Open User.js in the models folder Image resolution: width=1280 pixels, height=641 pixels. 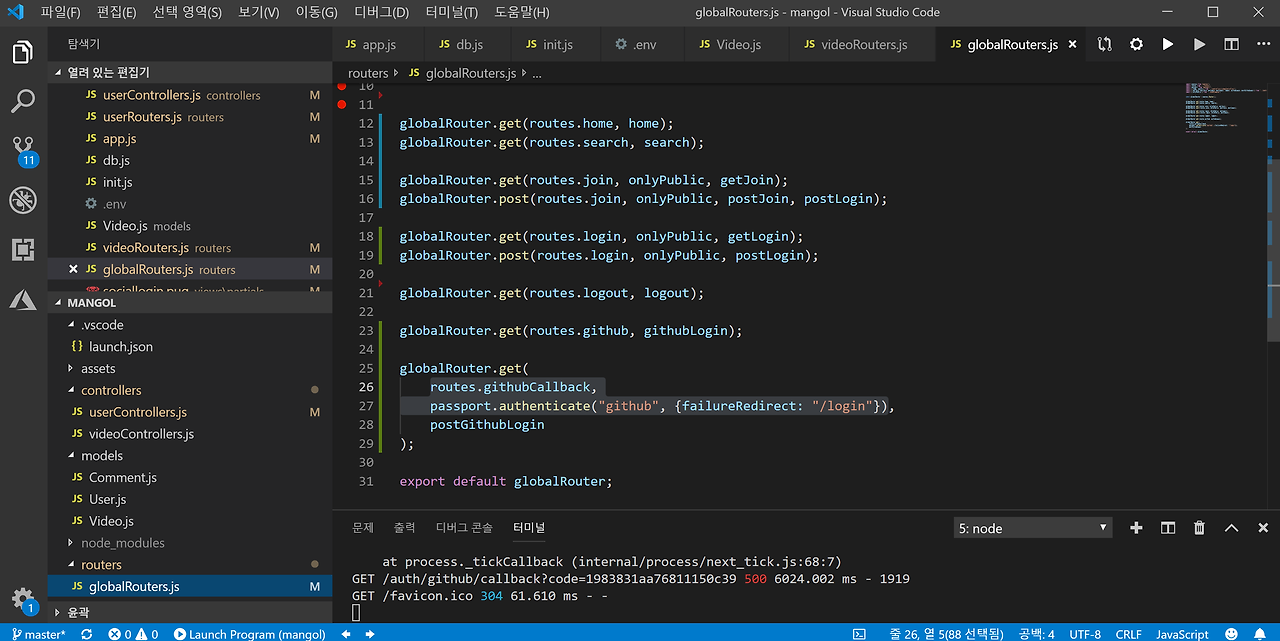[x=107, y=499]
